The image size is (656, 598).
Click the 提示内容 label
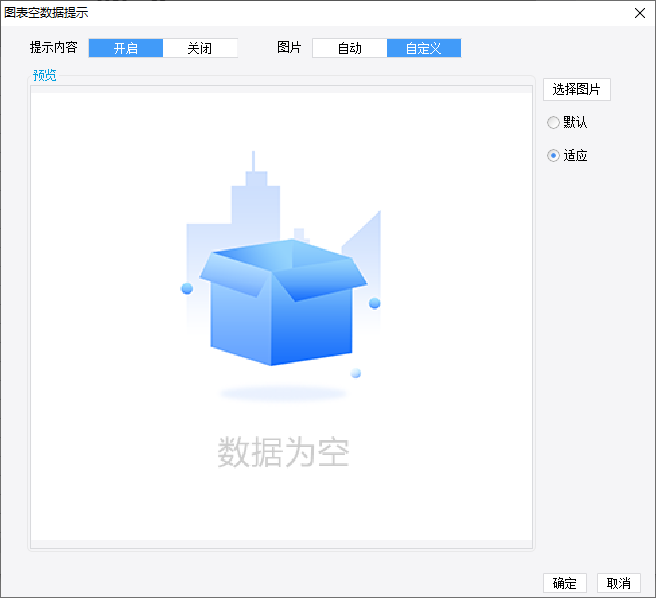(x=54, y=47)
